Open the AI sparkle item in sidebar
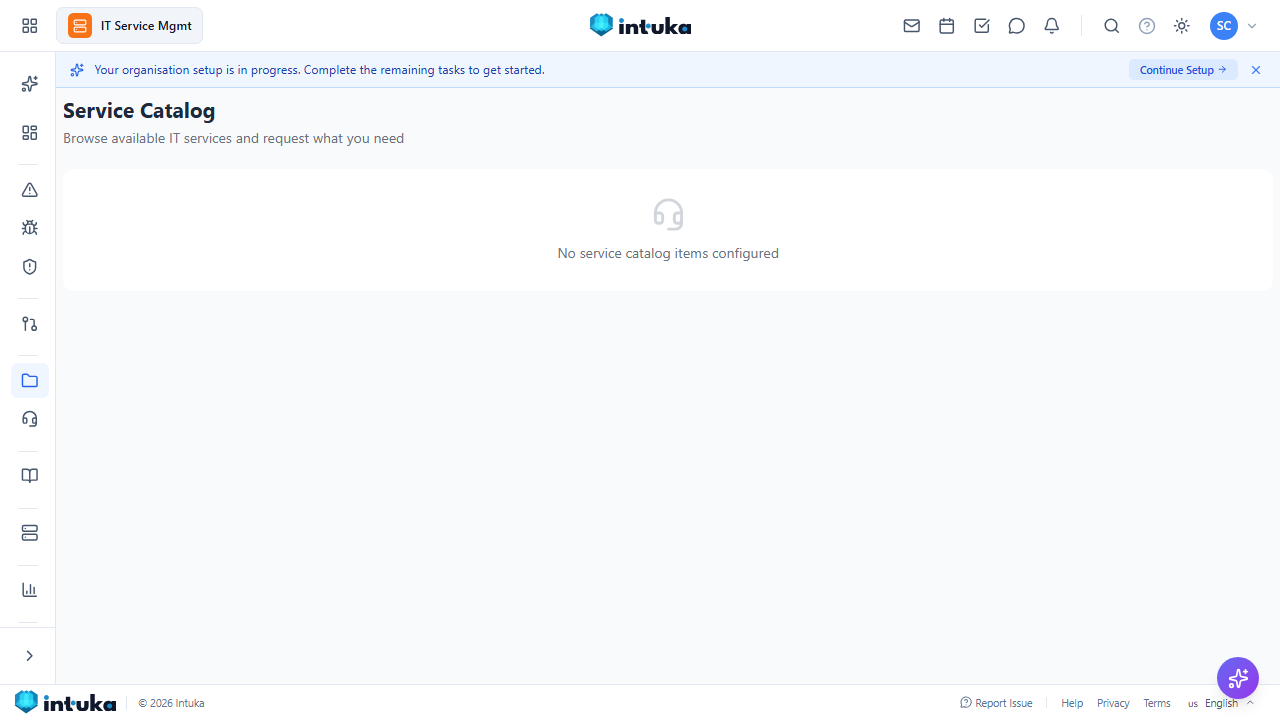The width and height of the screenshot is (1280, 720). (x=30, y=84)
